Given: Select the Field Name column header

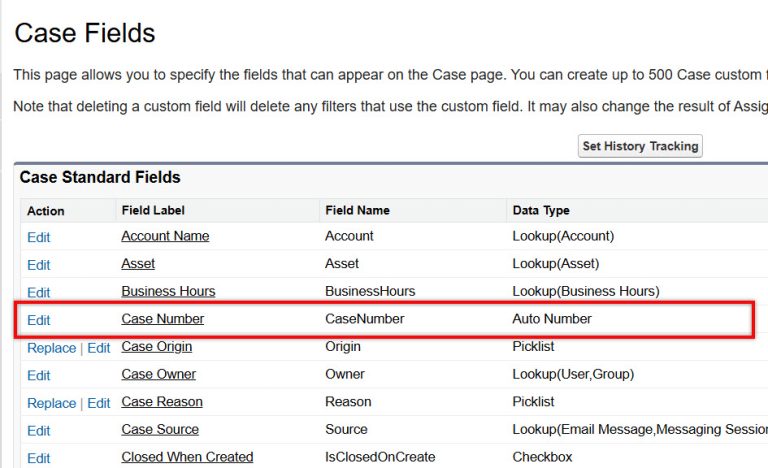Looking at the screenshot, I should click(358, 210).
